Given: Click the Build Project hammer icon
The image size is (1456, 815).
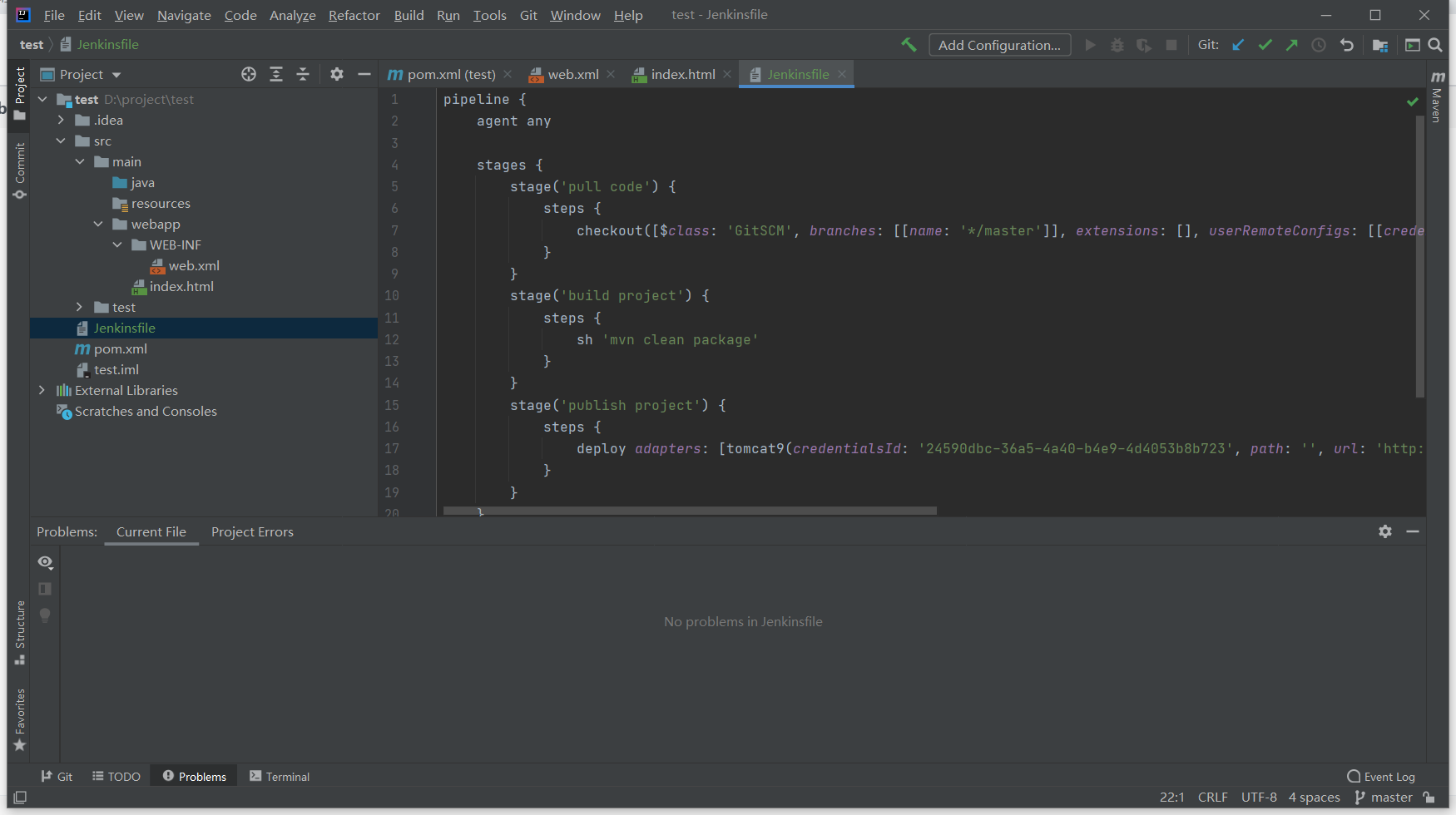Looking at the screenshot, I should click(909, 45).
